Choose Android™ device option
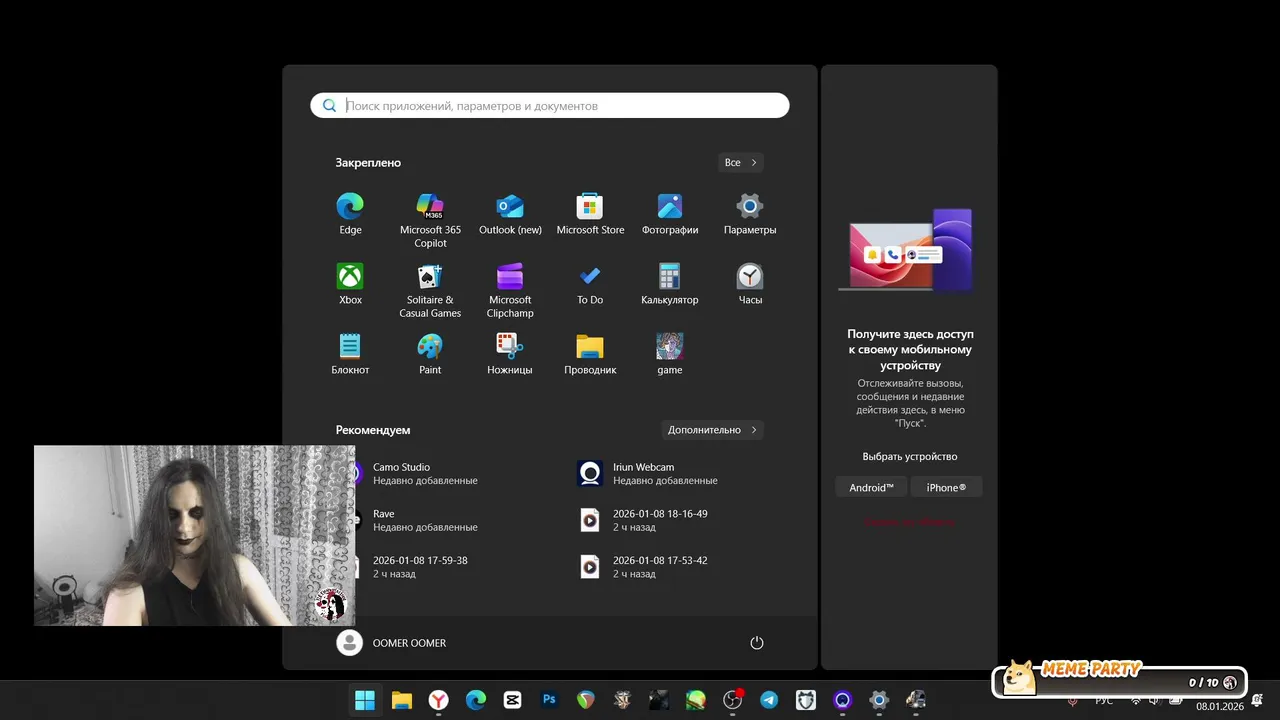1280x720 pixels. click(x=871, y=487)
